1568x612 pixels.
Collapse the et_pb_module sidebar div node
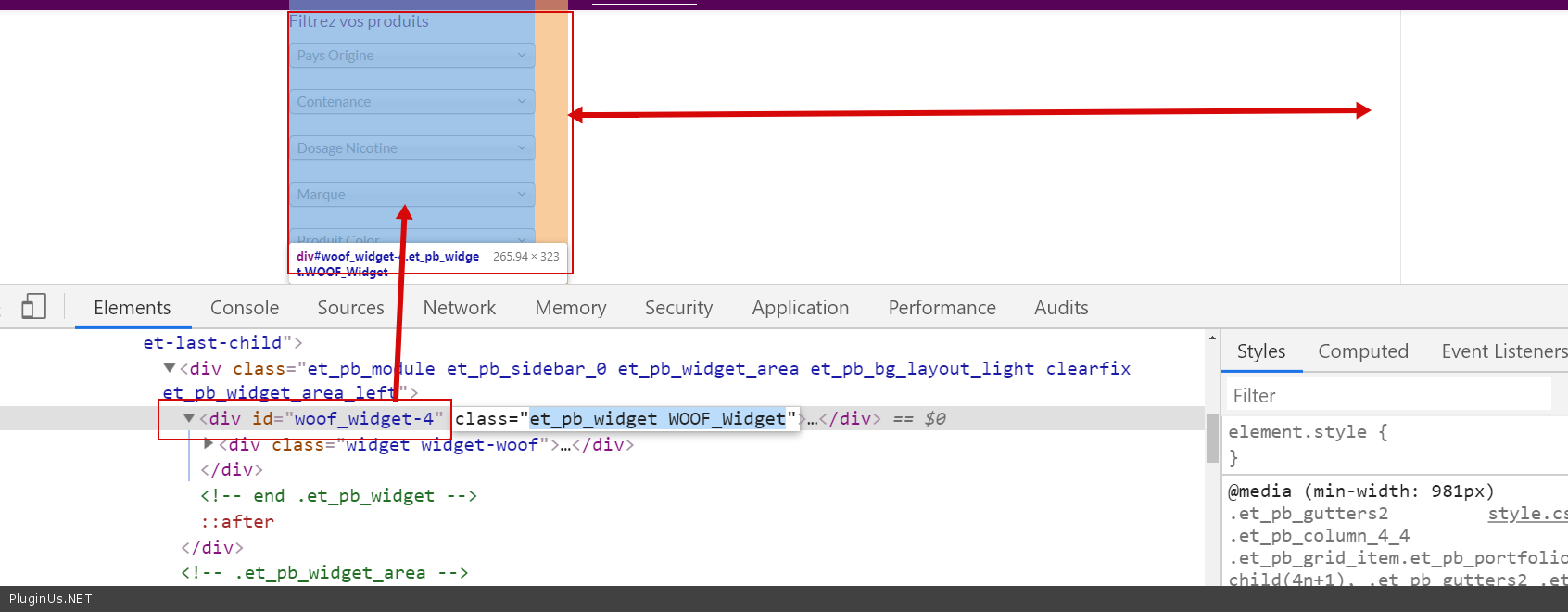170,369
